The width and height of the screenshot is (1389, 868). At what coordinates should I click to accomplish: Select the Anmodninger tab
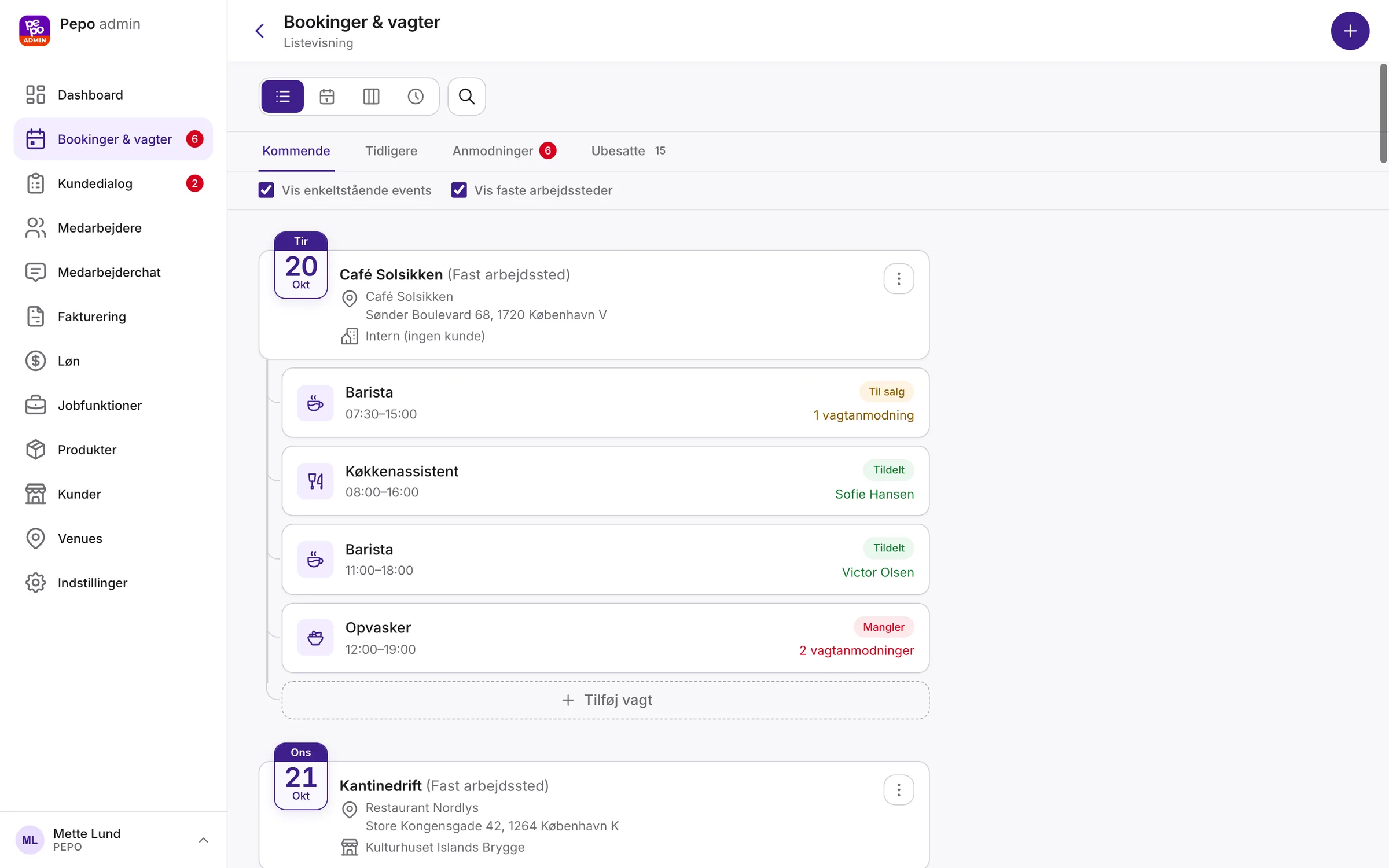[504, 151]
